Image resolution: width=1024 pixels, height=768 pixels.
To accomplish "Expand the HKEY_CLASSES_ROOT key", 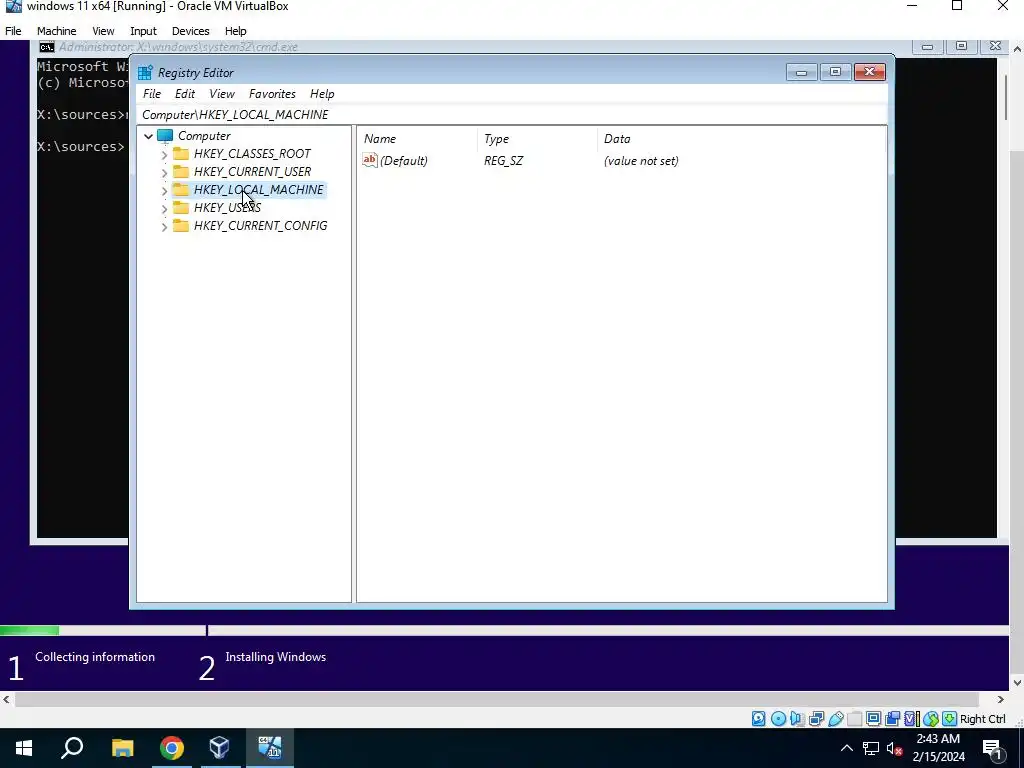I will point(165,155).
